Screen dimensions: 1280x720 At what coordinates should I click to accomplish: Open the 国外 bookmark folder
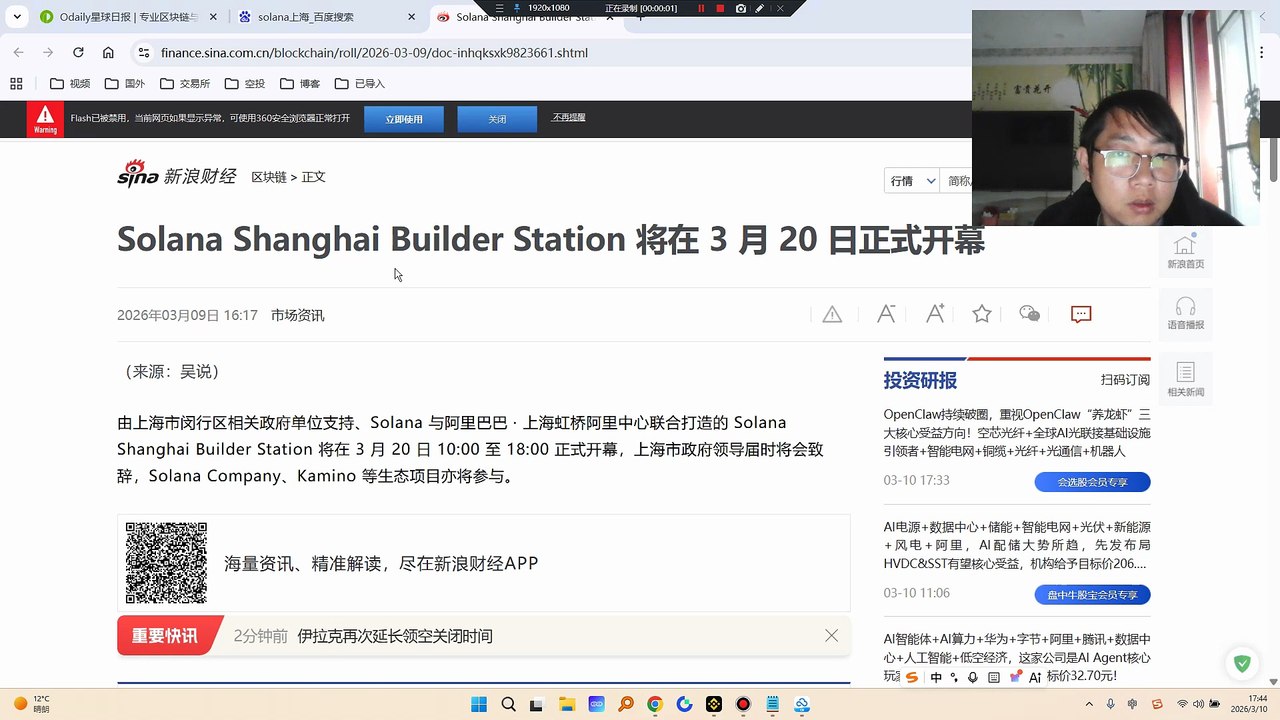pos(125,84)
